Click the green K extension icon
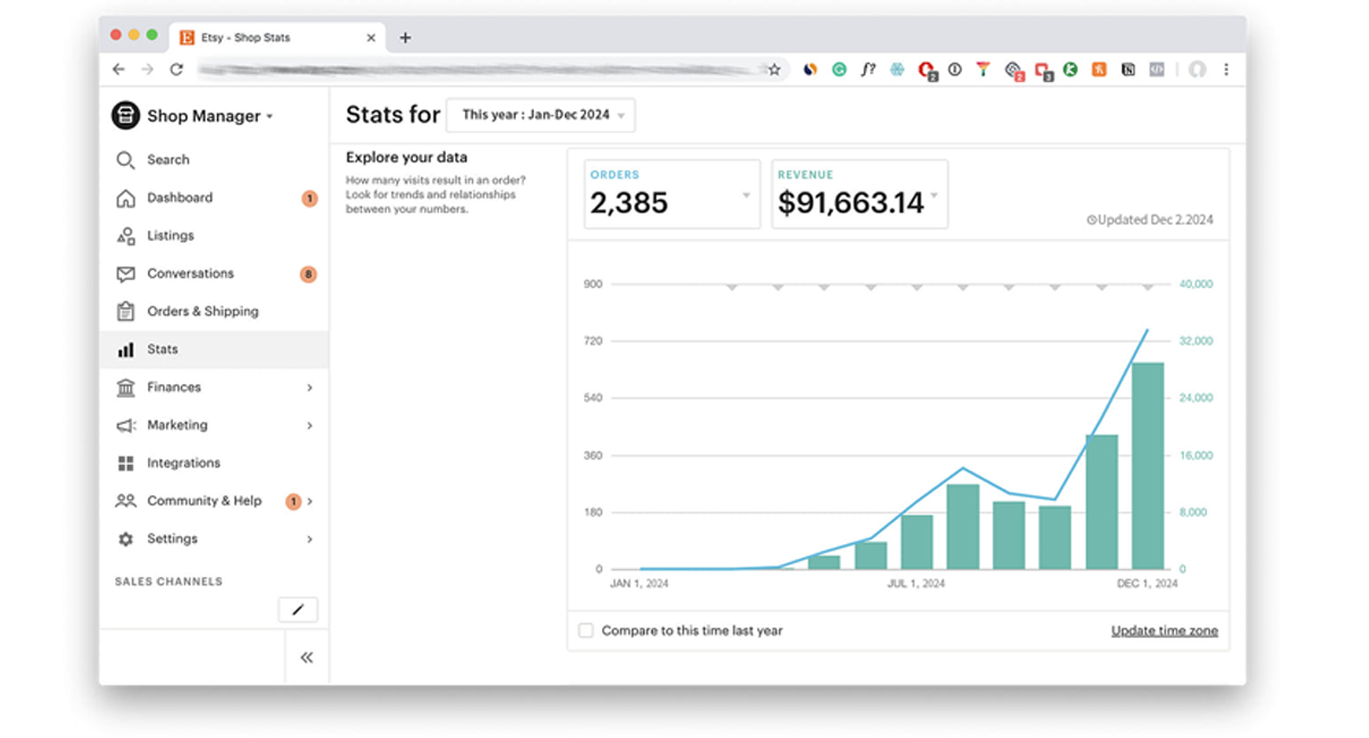 click(x=1070, y=70)
